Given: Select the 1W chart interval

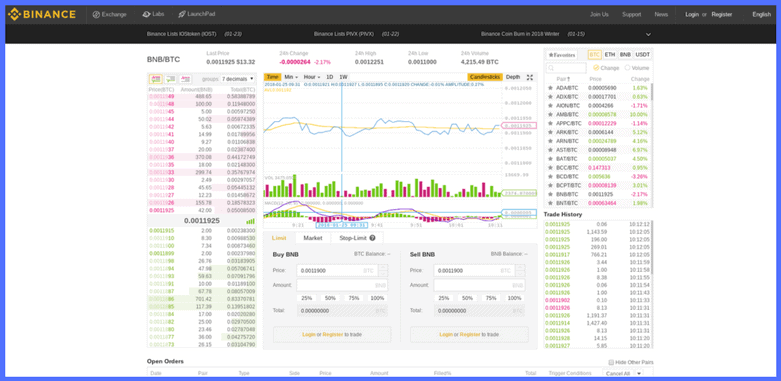Looking at the screenshot, I should coord(343,77).
